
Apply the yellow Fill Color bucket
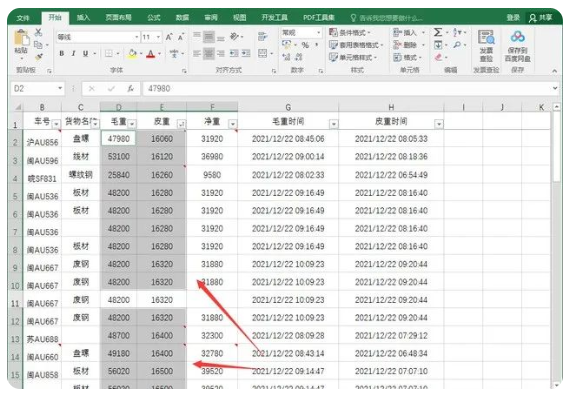[132, 54]
